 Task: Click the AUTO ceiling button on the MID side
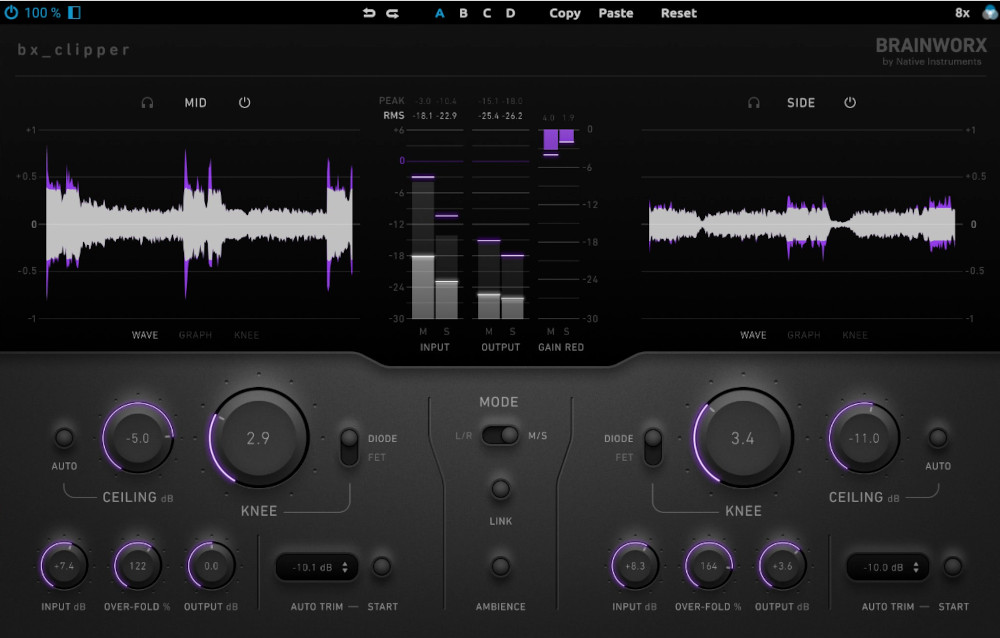point(64,437)
